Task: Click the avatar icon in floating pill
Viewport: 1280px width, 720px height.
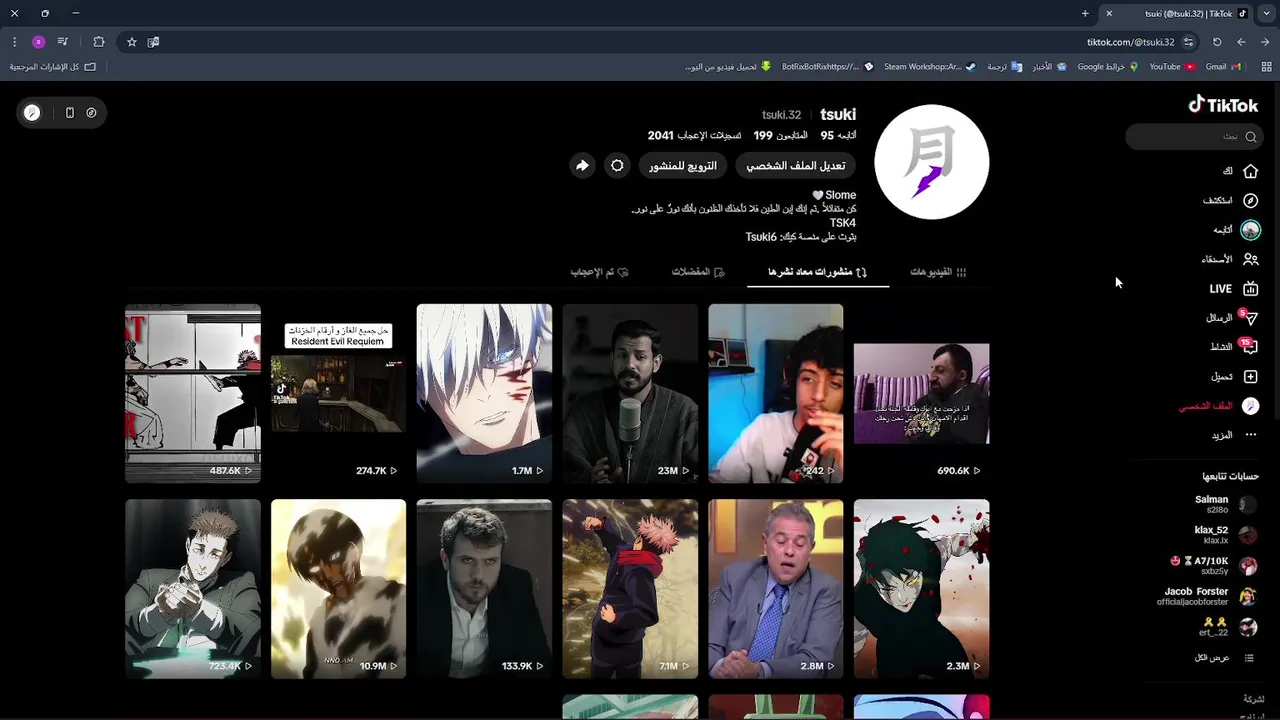Action: [x=32, y=113]
